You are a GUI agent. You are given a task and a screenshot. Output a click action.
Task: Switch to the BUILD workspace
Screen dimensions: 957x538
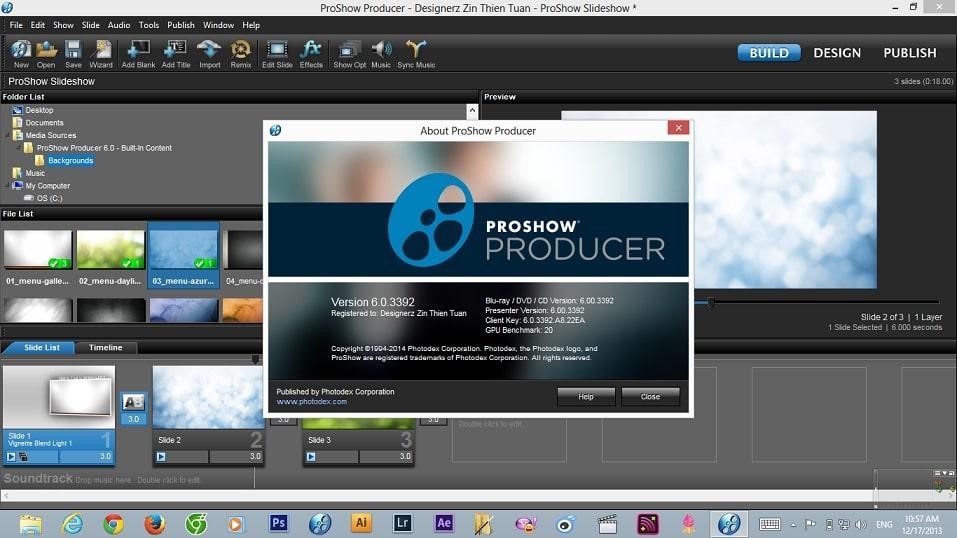click(x=769, y=53)
